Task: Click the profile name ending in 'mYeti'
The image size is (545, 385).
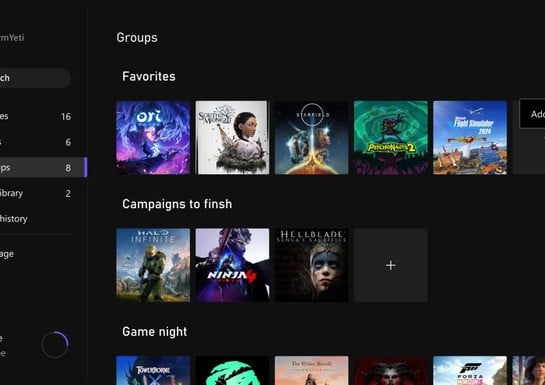Action: [x=12, y=38]
